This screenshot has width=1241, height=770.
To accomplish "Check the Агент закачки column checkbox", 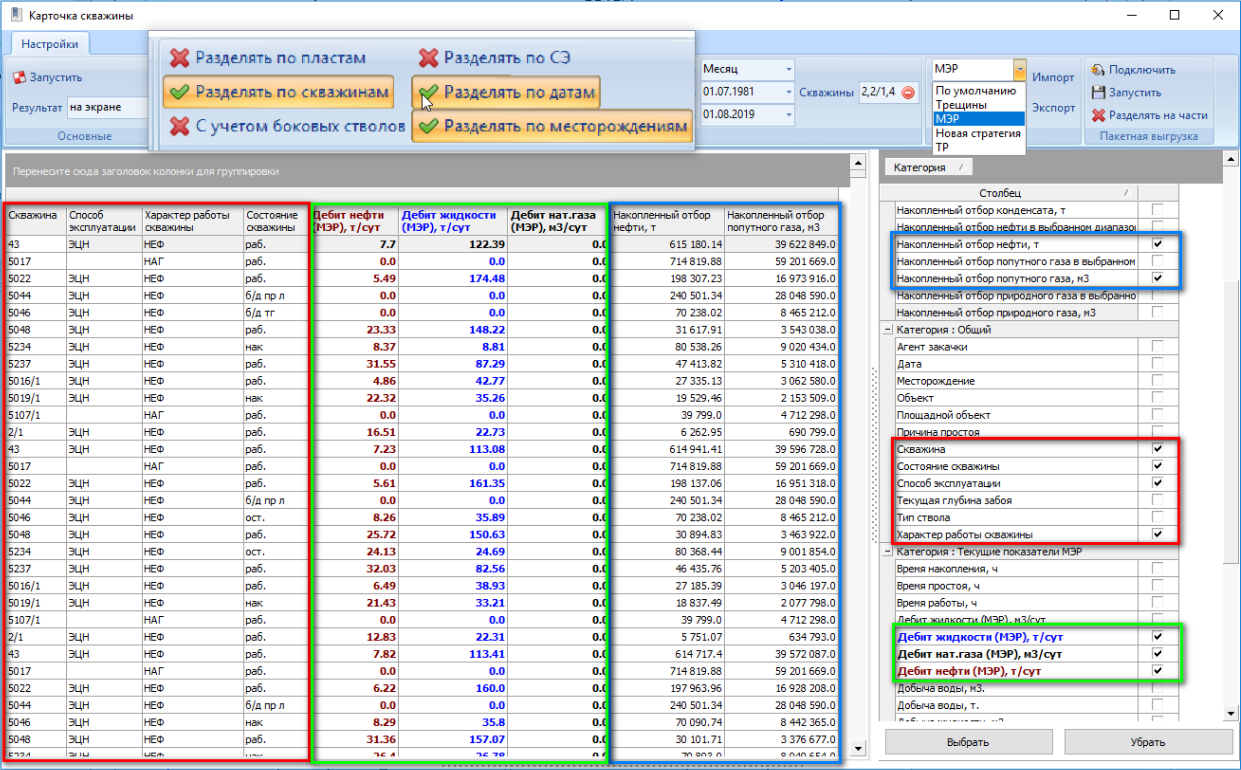I will click(1157, 347).
